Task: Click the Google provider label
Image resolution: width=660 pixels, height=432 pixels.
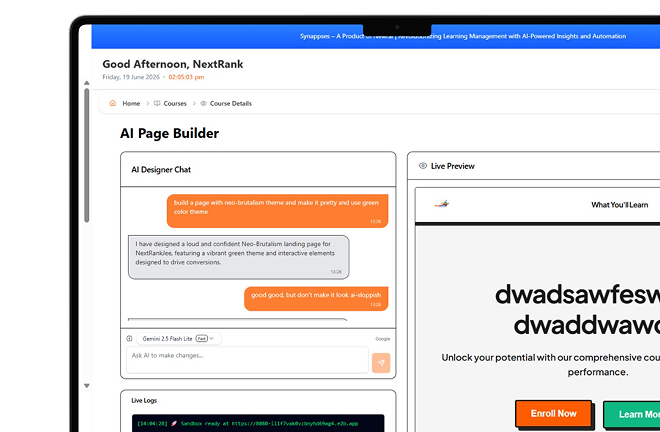Action: coord(383,339)
